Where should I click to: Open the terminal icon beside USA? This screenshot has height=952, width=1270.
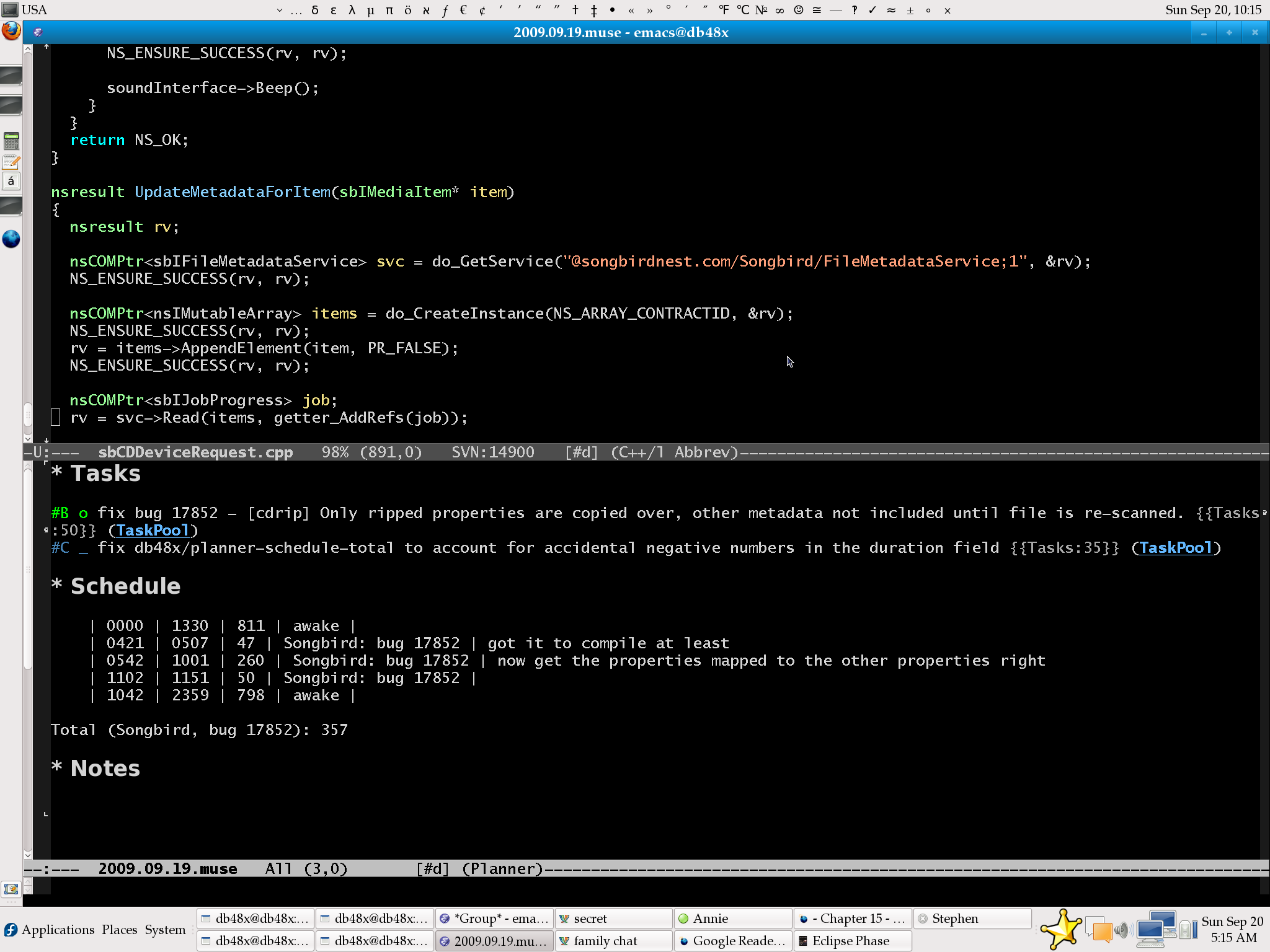coord(10,9)
